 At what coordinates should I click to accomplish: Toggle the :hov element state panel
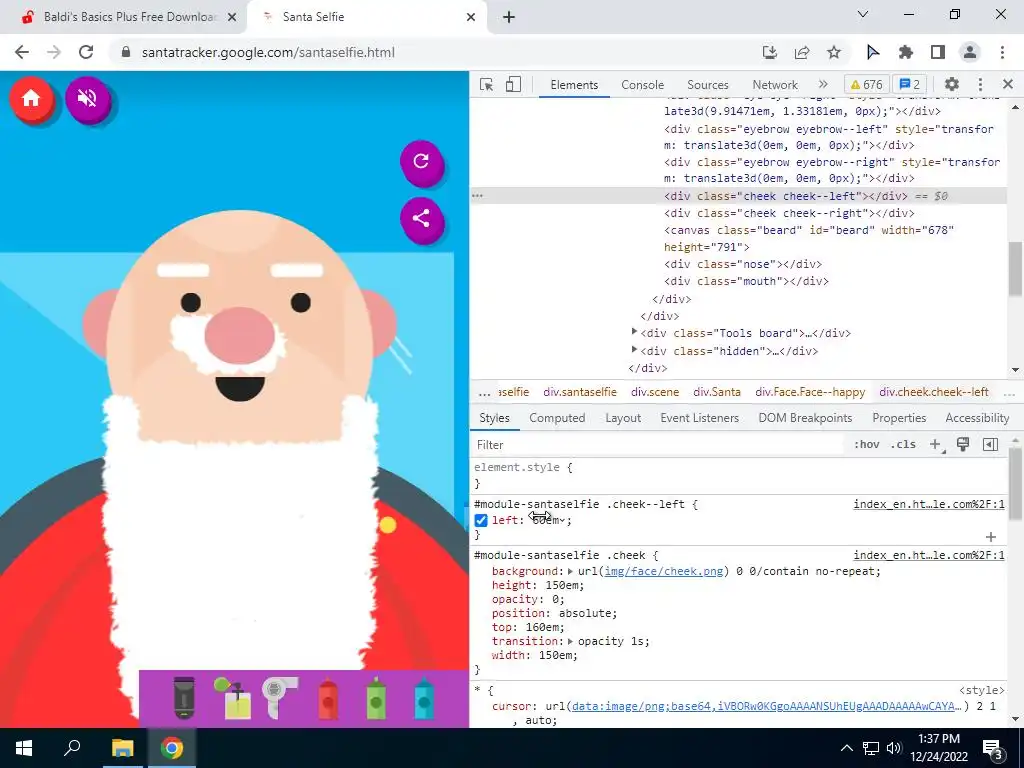(x=866, y=444)
